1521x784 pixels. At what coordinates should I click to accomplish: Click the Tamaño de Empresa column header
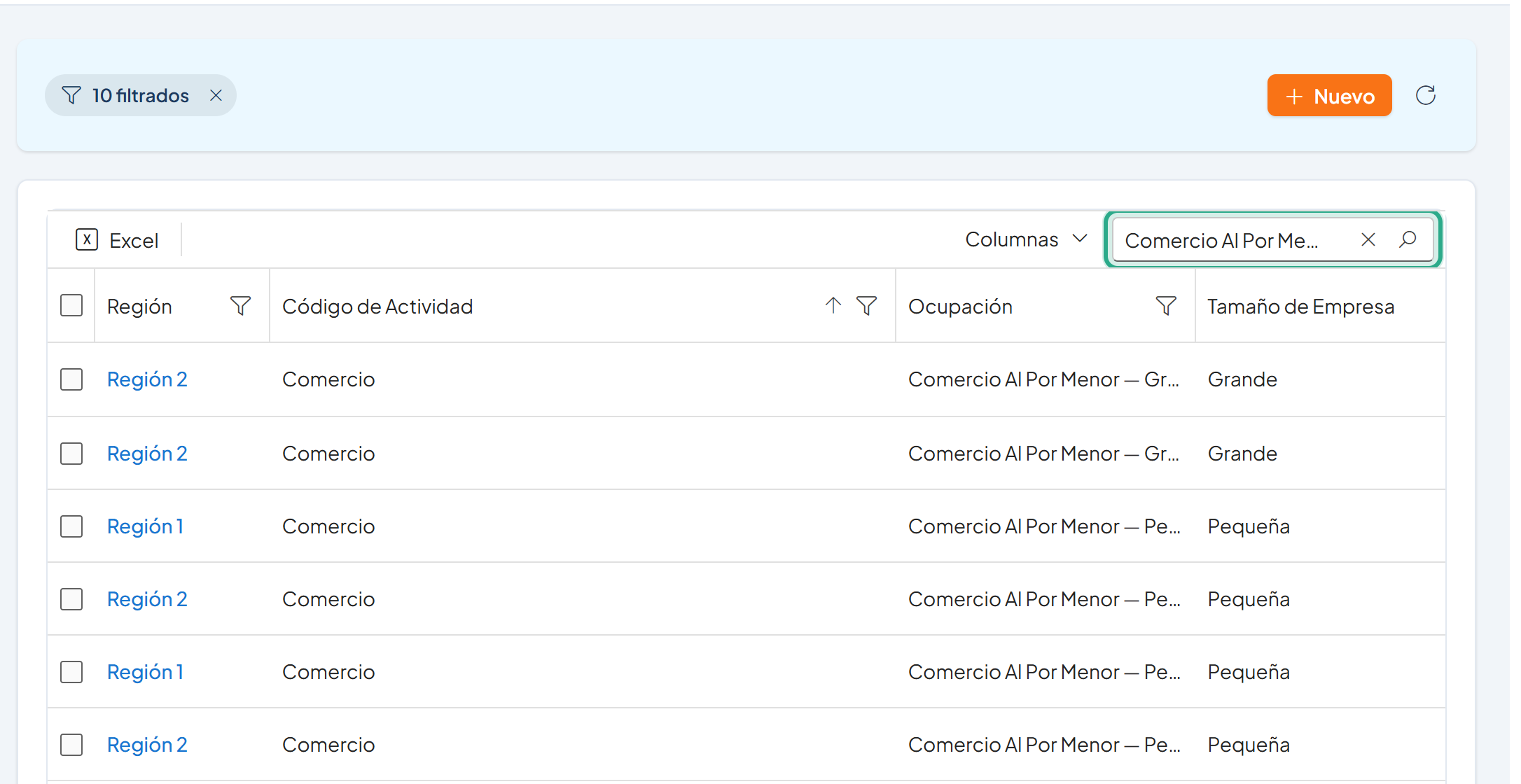tap(1300, 307)
